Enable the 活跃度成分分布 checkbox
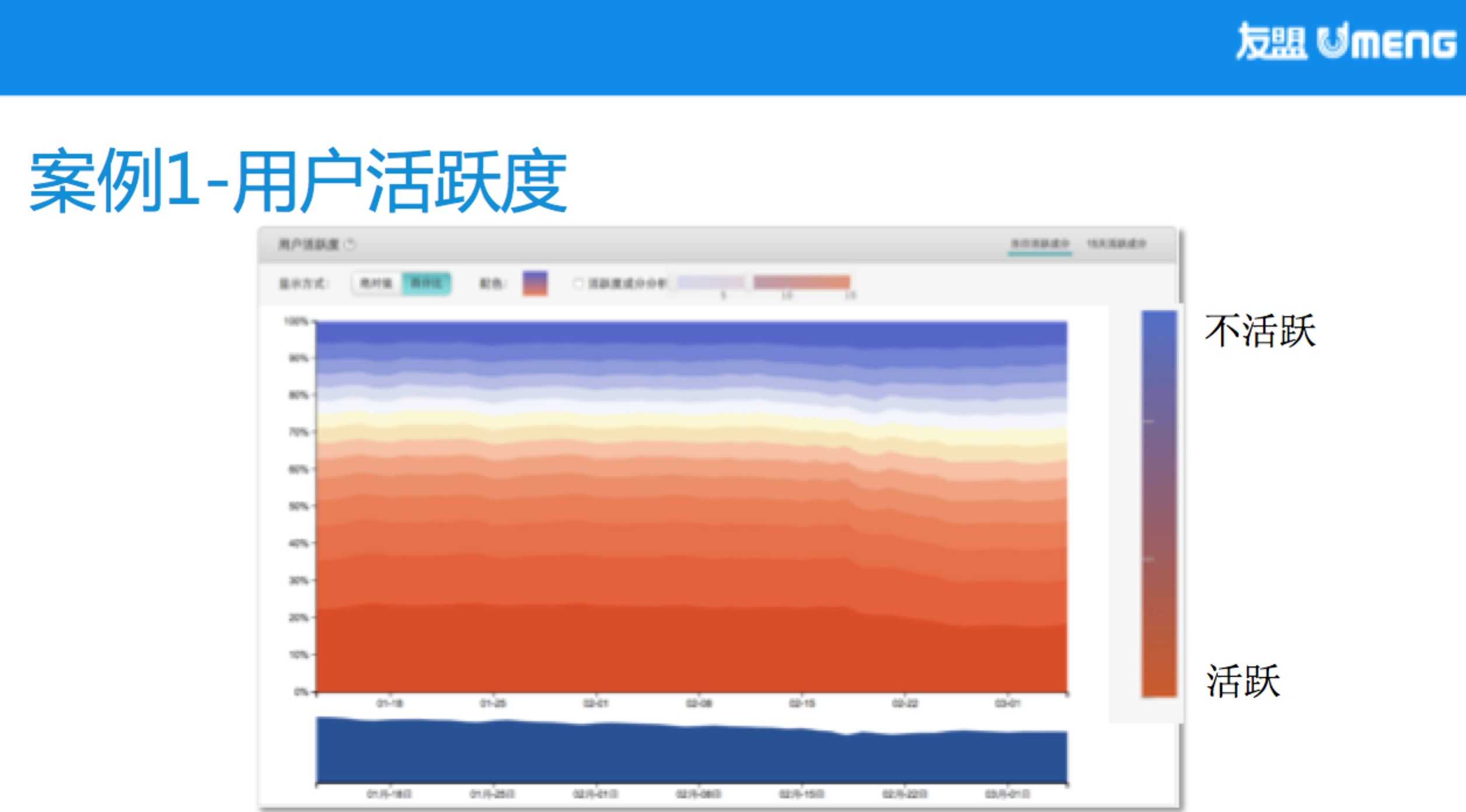1466x812 pixels. [x=578, y=283]
